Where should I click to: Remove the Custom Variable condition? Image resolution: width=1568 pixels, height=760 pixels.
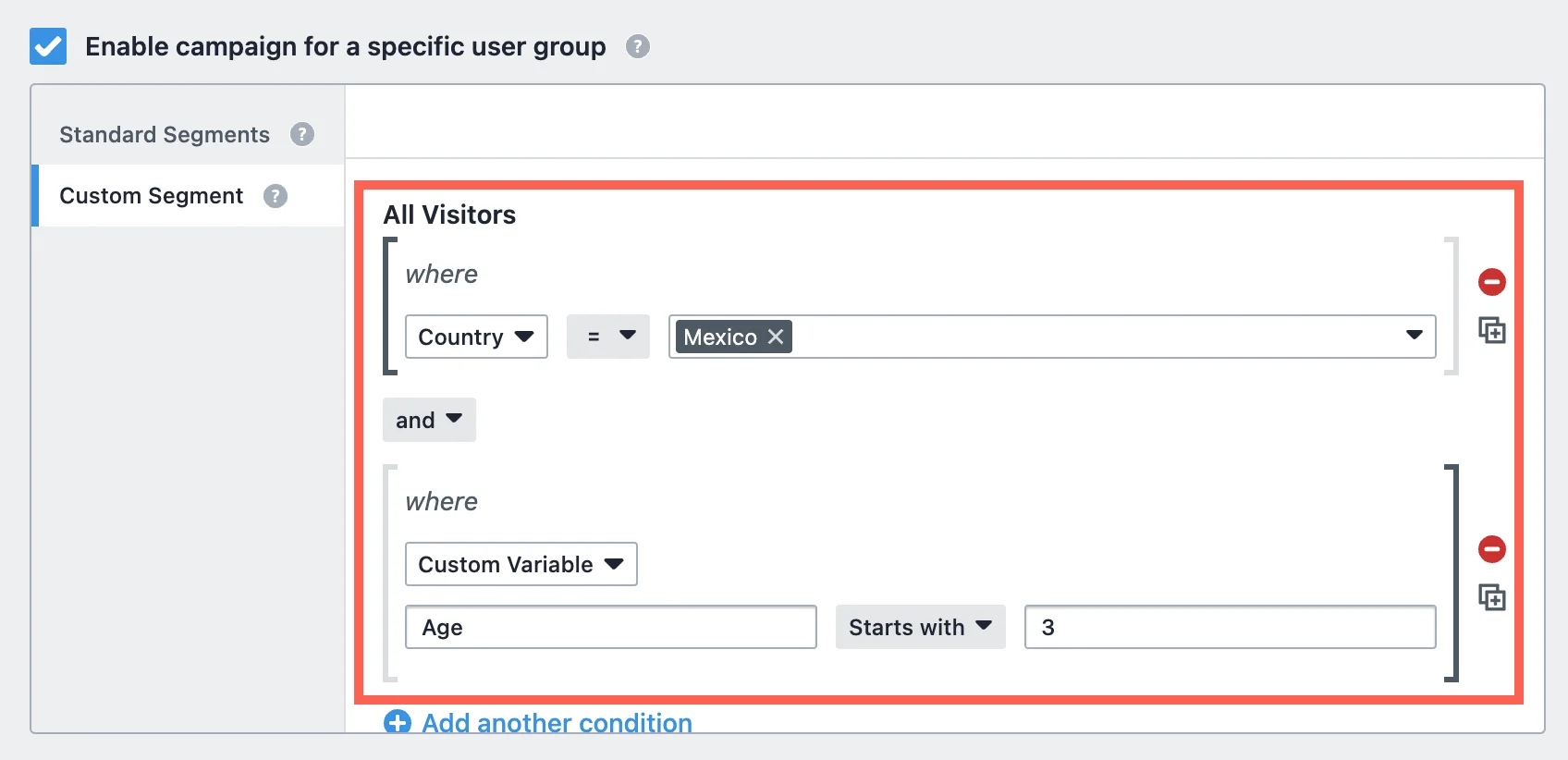tap(1491, 549)
